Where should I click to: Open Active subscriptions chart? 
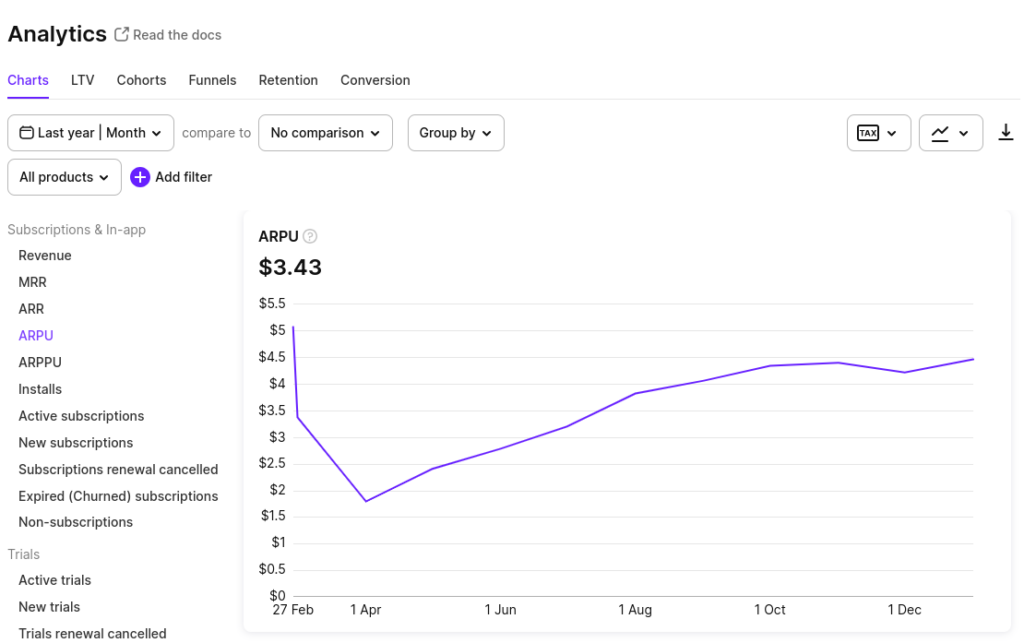[x=81, y=416]
